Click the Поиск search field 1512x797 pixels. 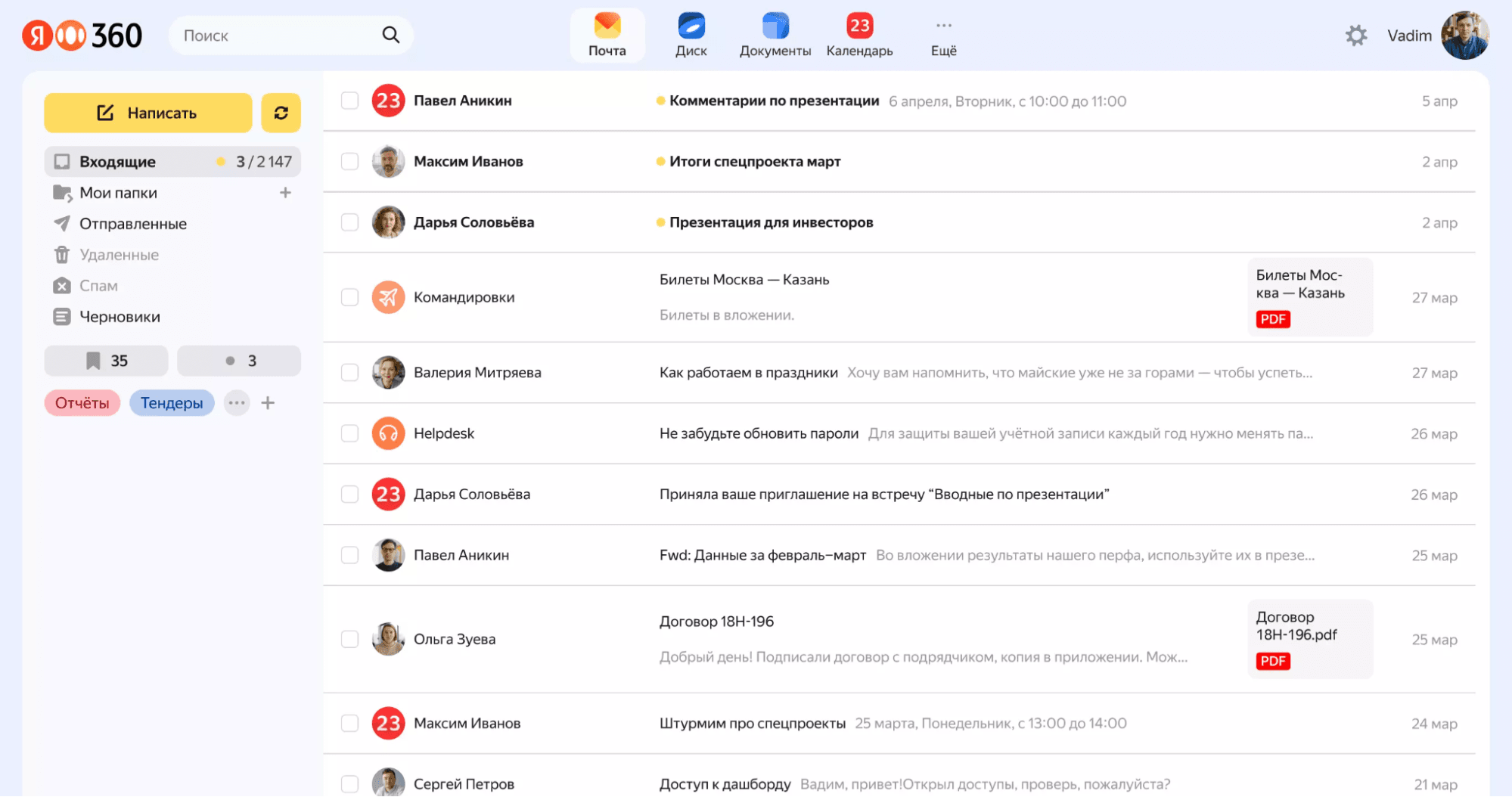290,35
